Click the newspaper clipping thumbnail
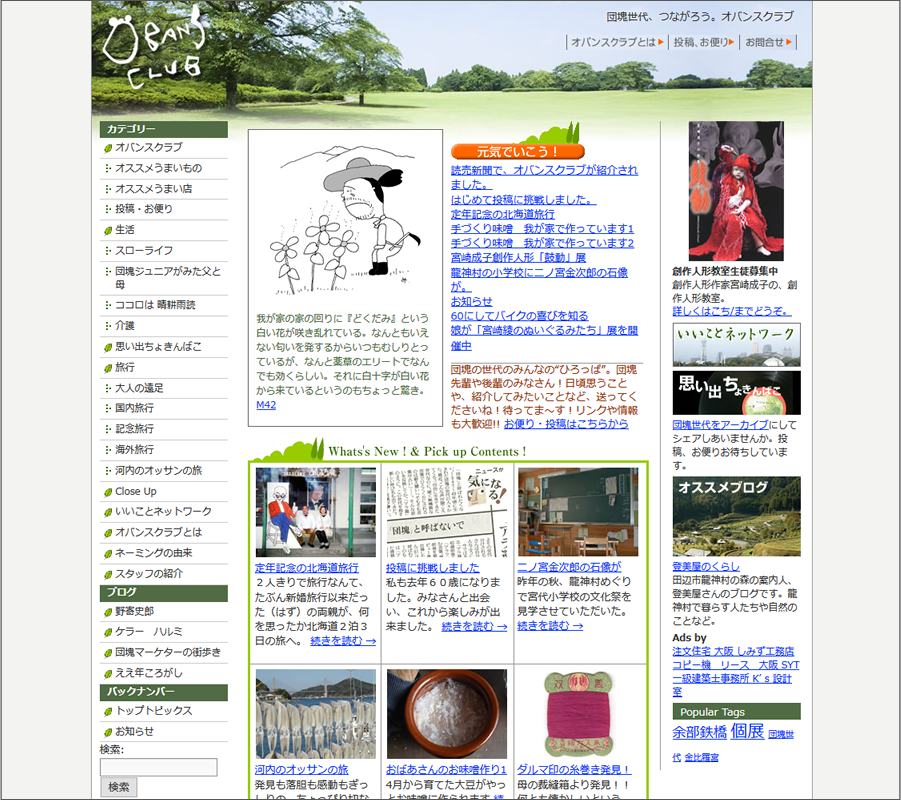This screenshot has height=800, width=901. click(x=447, y=512)
